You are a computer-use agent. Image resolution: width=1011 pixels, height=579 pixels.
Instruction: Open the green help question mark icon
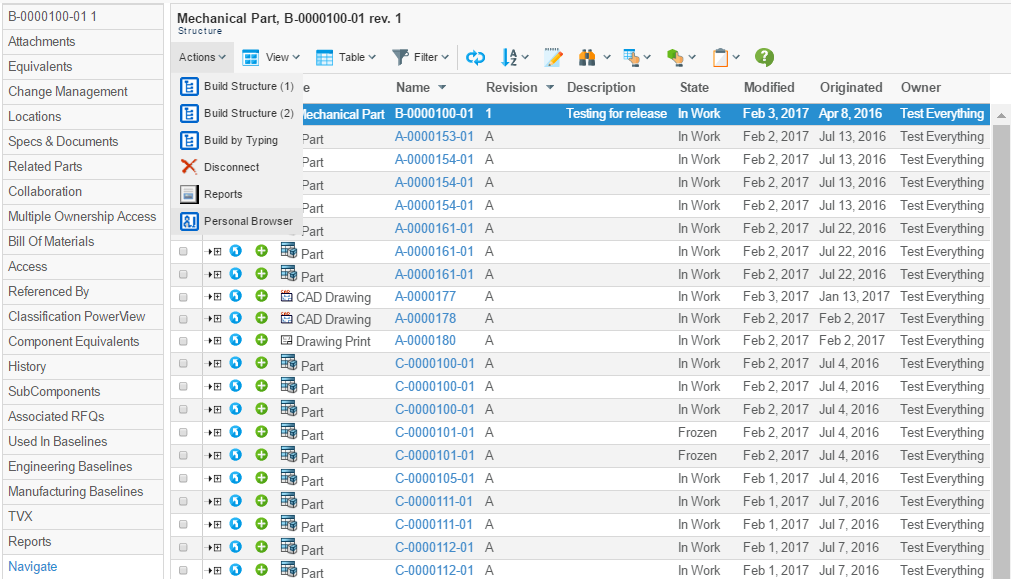pos(764,58)
